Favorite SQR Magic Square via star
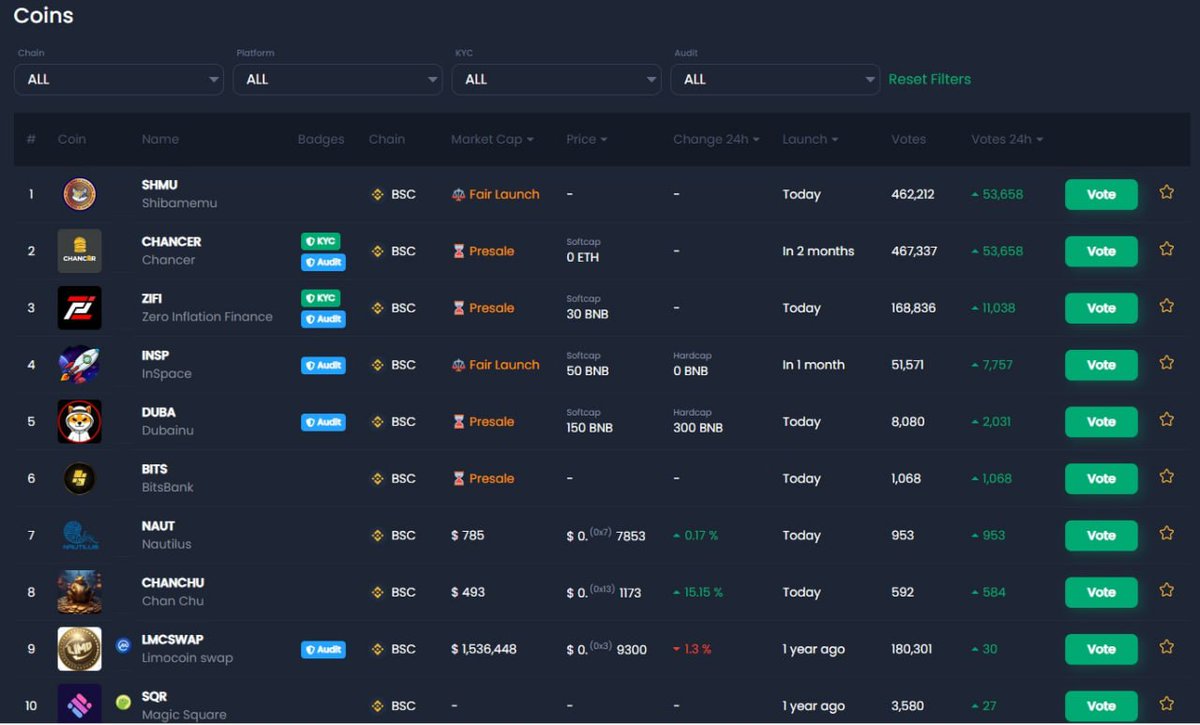The image size is (1200, 725). coord(1166,704)
